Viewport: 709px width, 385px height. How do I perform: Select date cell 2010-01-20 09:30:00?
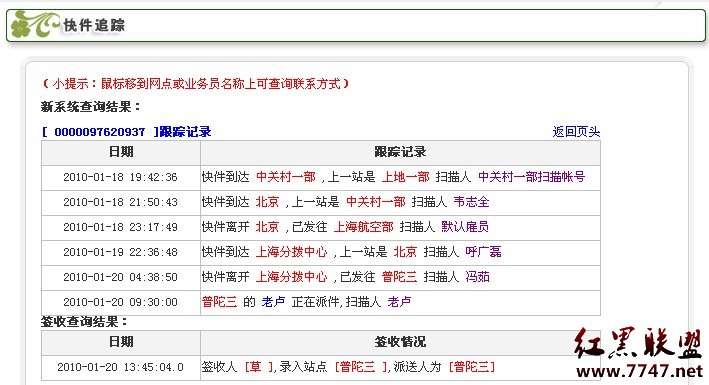tap(120, 302)
